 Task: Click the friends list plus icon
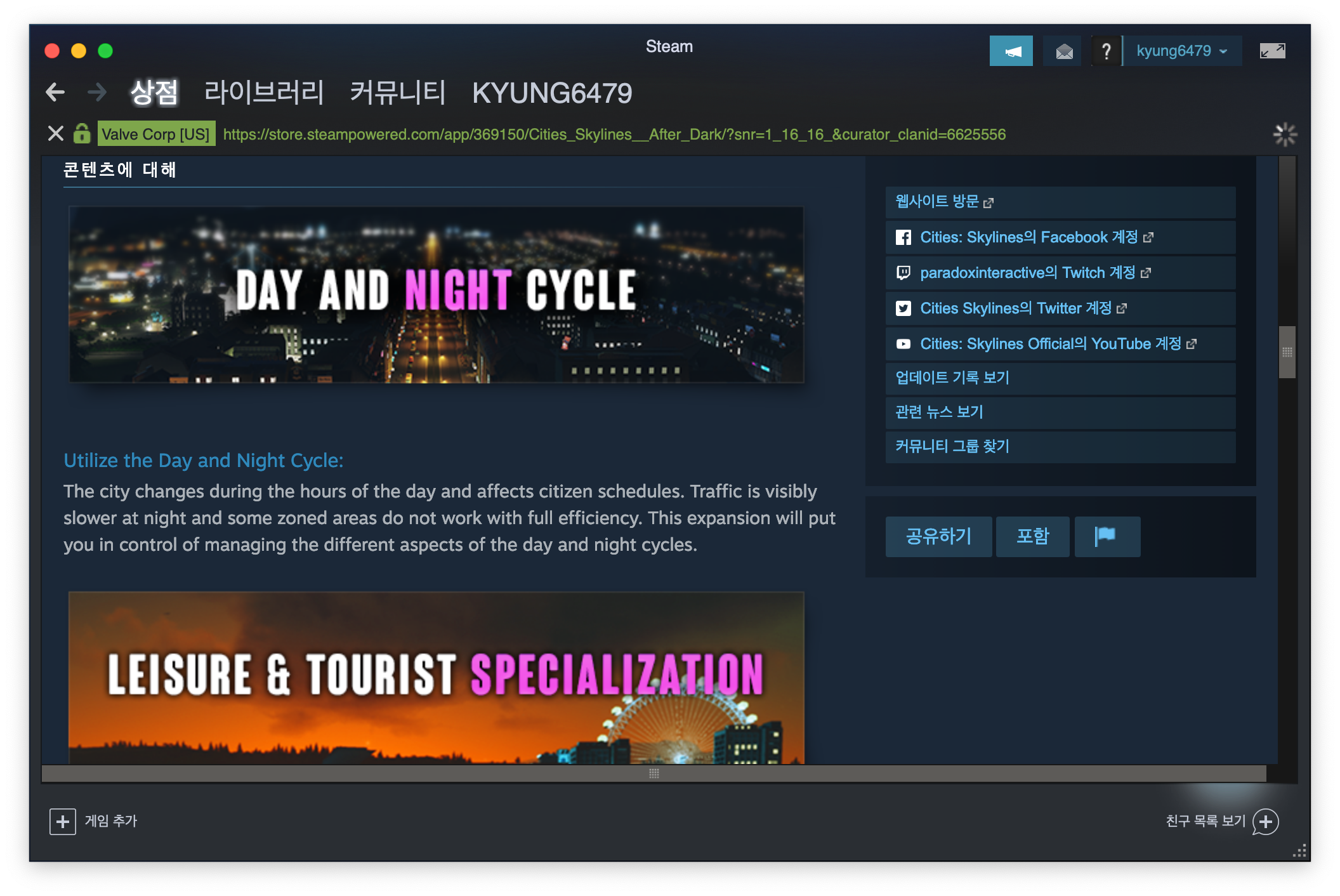pyautogui.click(x=1266, y=821)
